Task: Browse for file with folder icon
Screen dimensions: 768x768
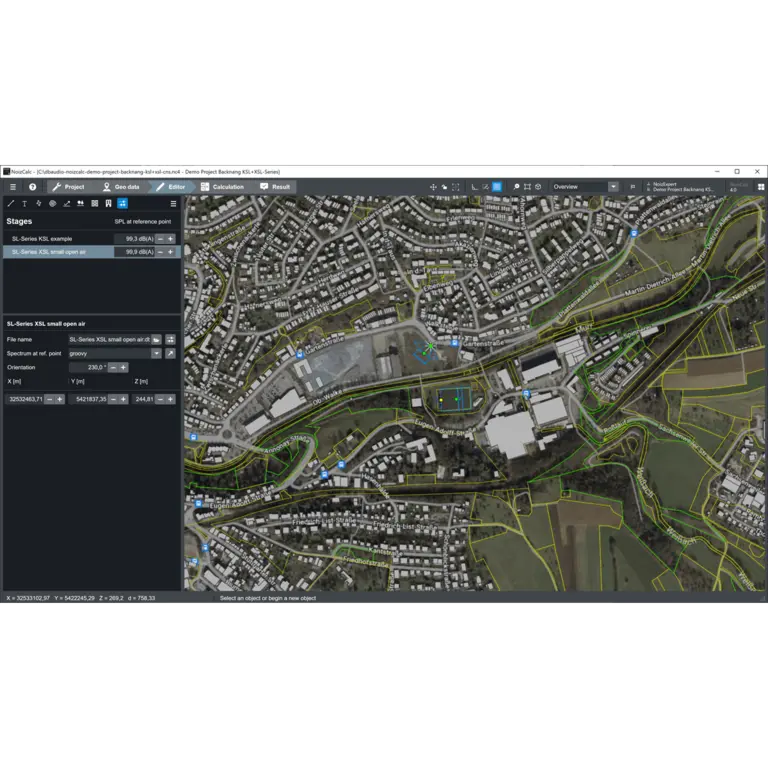Action: (x=156, y=339)
